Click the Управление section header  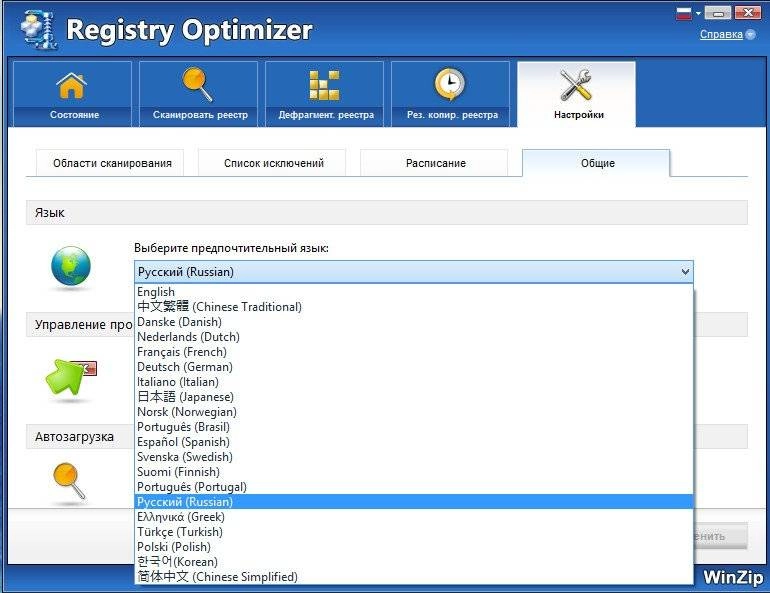point(80,324)
